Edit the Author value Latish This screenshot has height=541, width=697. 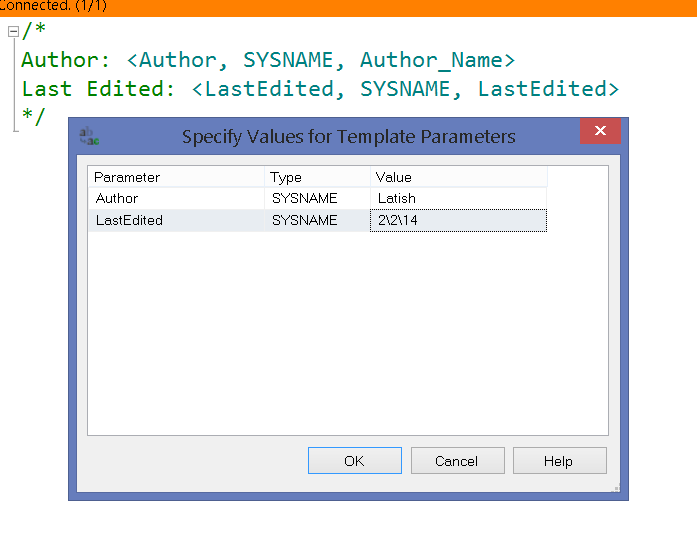[458, 198]
